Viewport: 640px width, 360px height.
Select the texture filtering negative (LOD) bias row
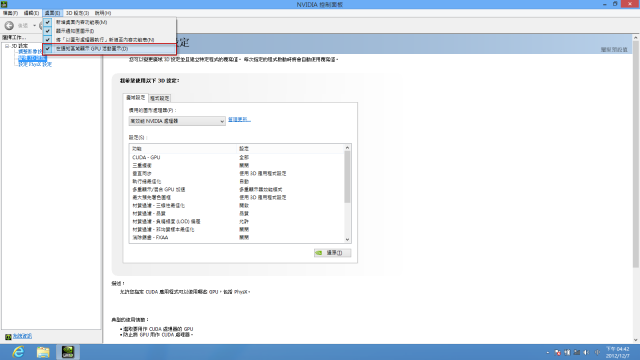pyautogui.click(x=237, y=221)
